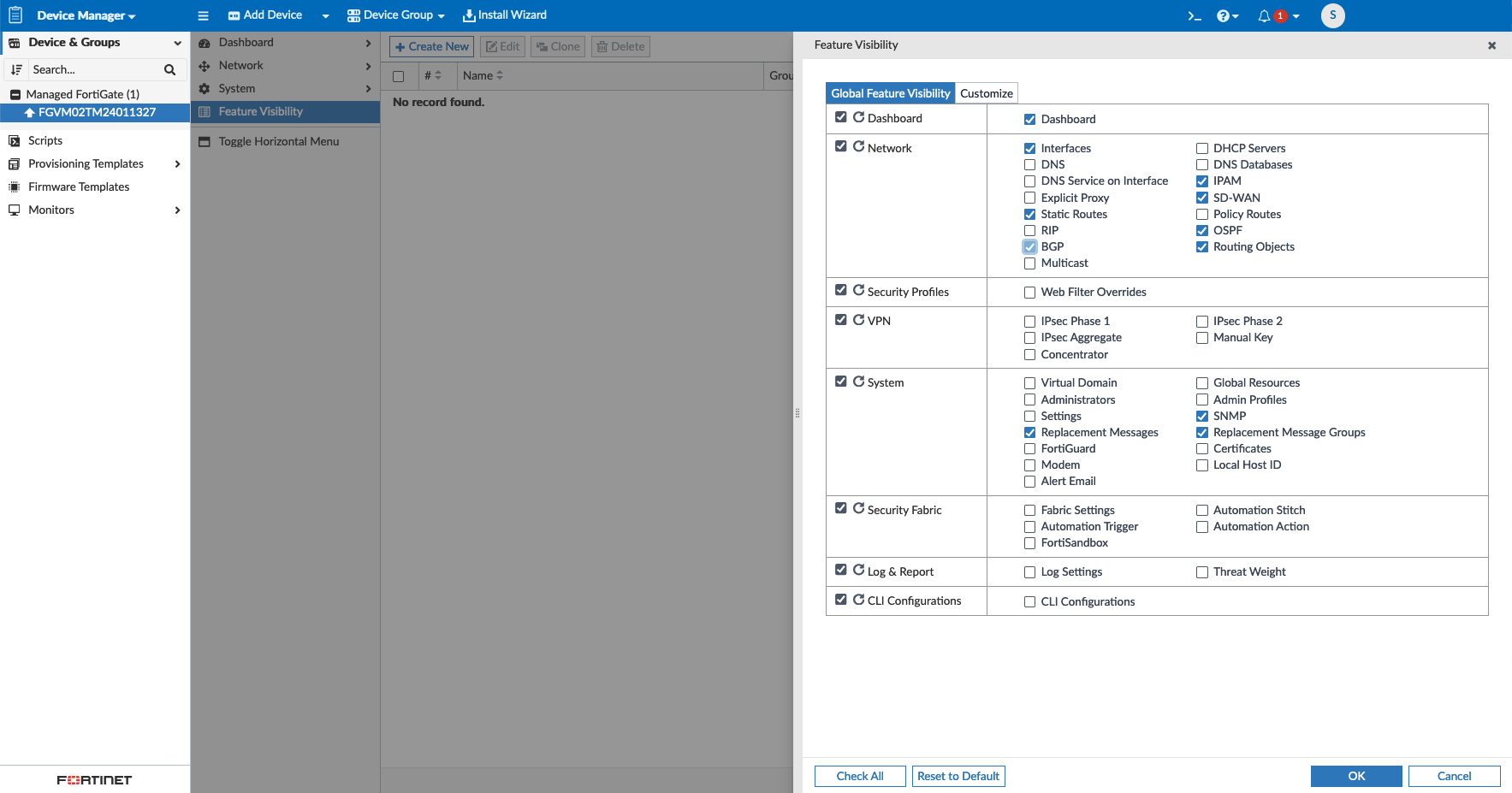Image resolution: width=1512 pixels, height=793 pixels.
Task: Confirm with the OK button
Action: [1356, 776]
